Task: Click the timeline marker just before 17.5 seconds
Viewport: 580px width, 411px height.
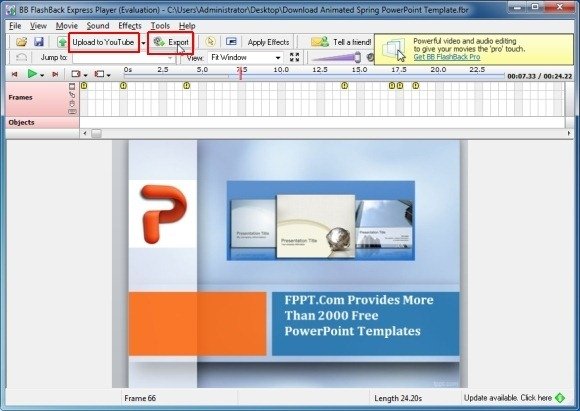Action: coord(392,86)
